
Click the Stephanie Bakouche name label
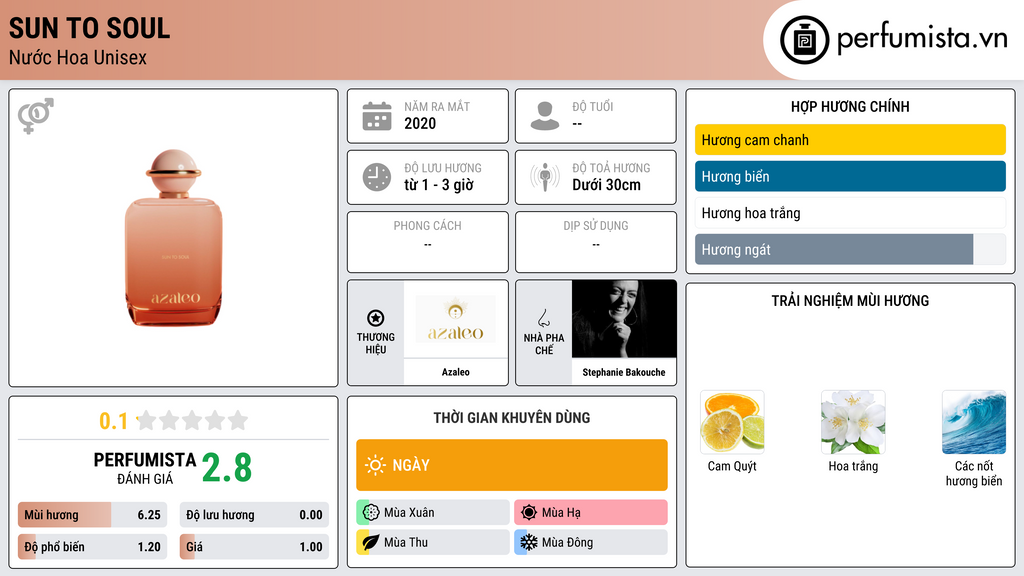coord(624,372)
